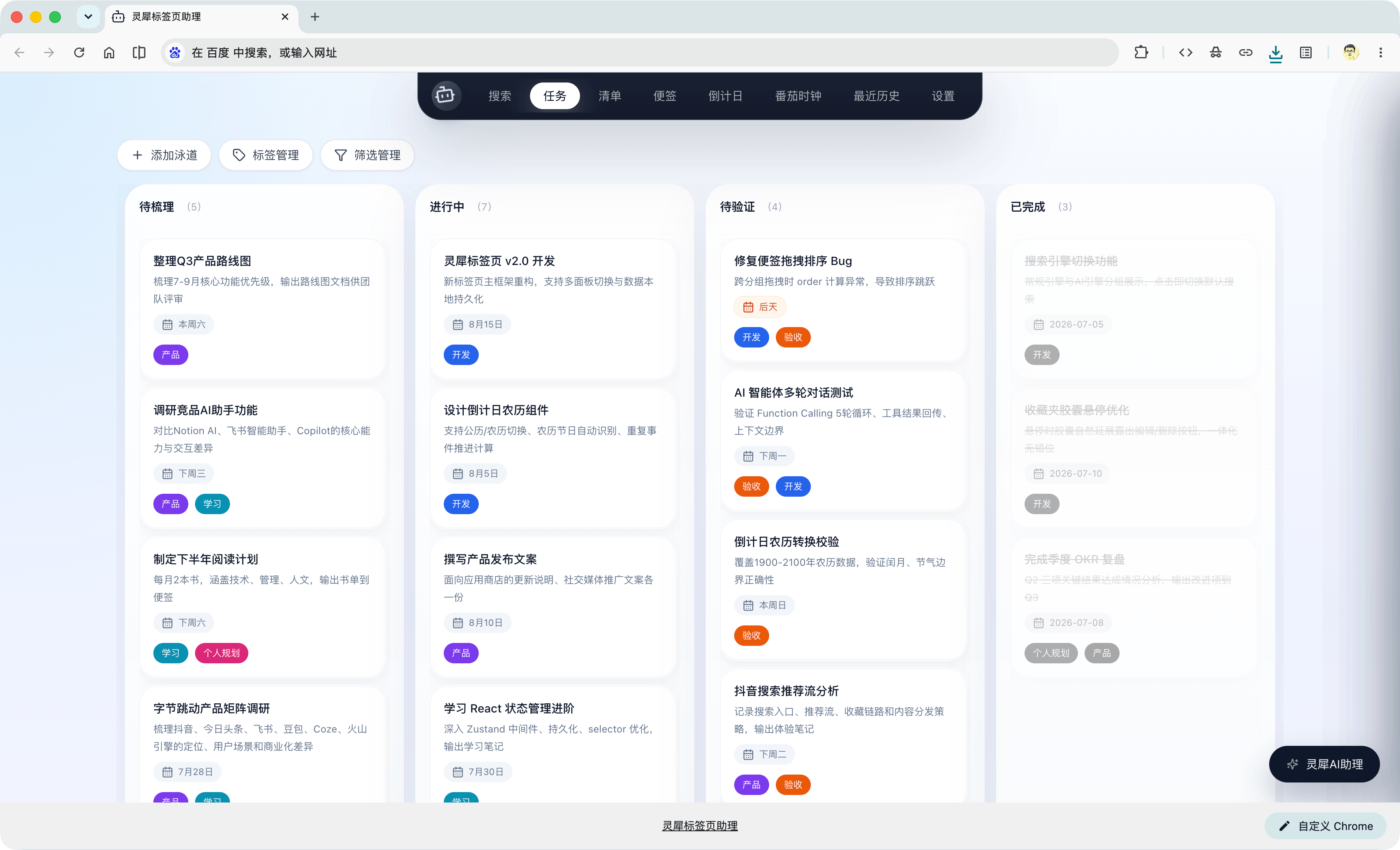Click the 下周一 due date chip
This screenshot has height=850, width=1400.
(765, 456)
